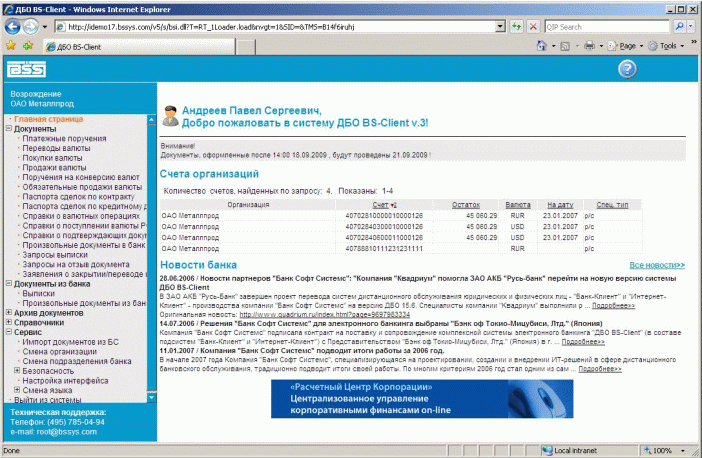The image size is (702, 458).
Task: Open the Все новости link
Action: click(657, 265)
